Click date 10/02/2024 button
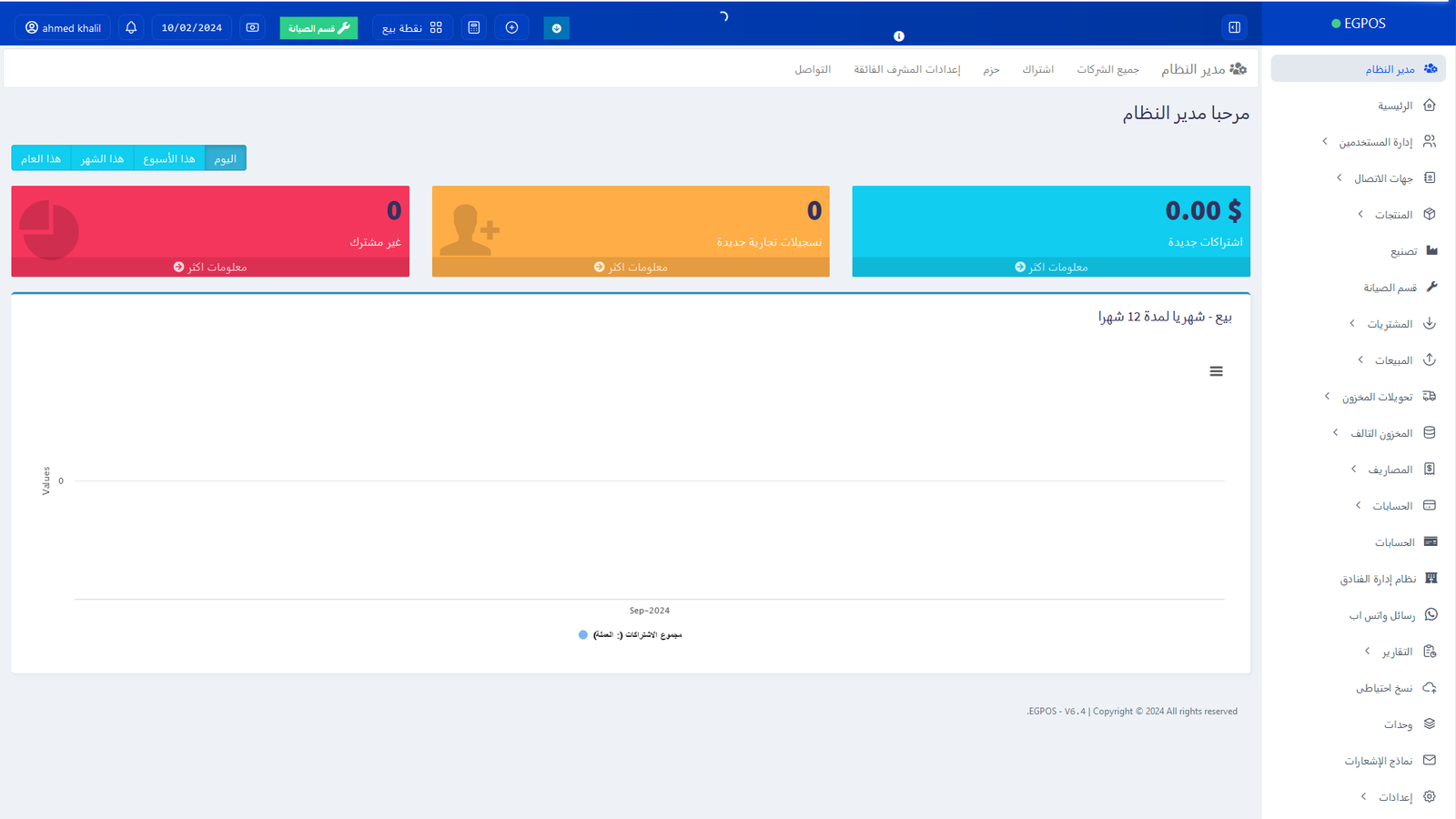 [192, 27]
